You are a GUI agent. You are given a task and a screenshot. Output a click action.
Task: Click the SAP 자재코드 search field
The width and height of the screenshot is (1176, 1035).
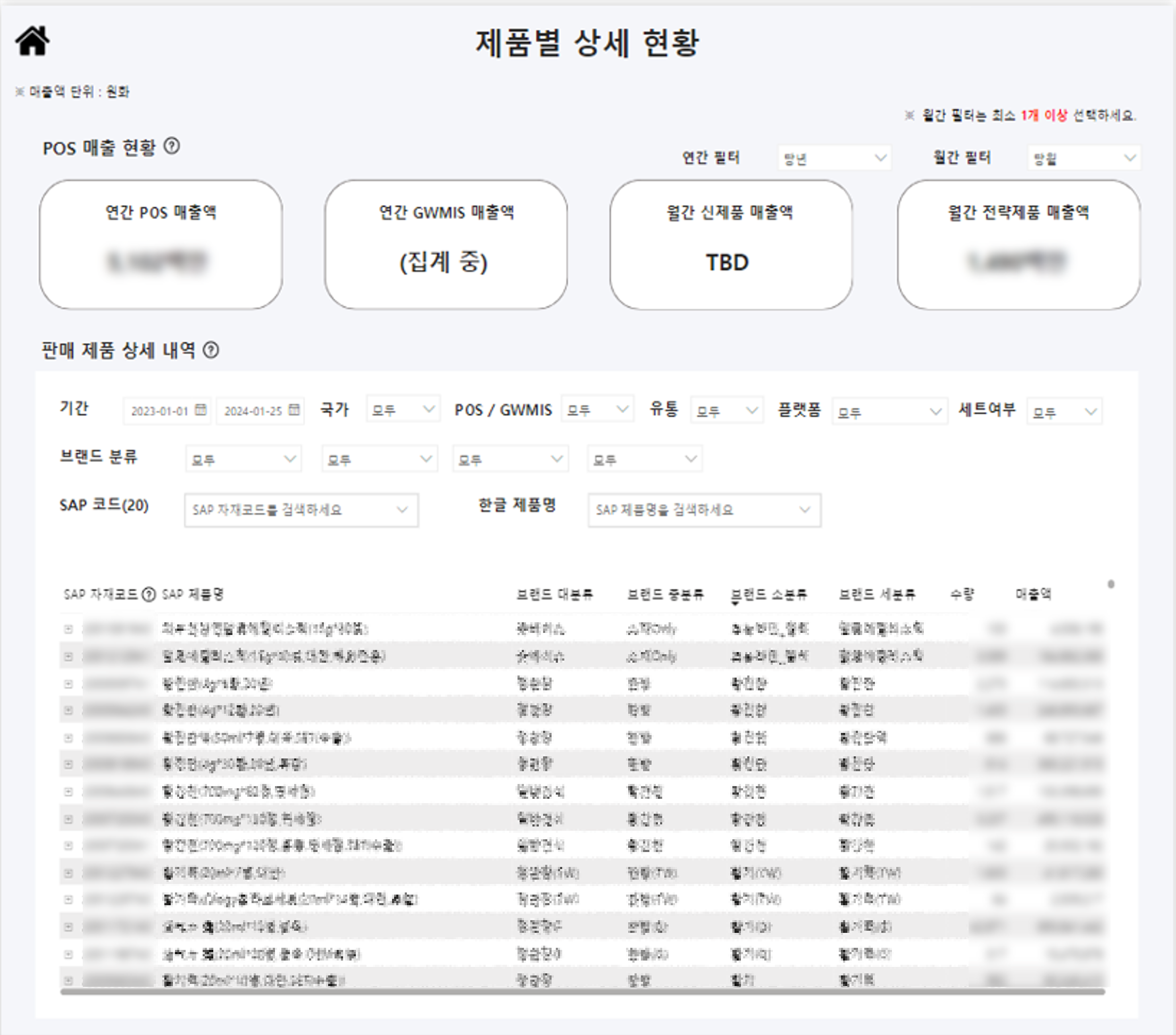[x=301, y=510]
